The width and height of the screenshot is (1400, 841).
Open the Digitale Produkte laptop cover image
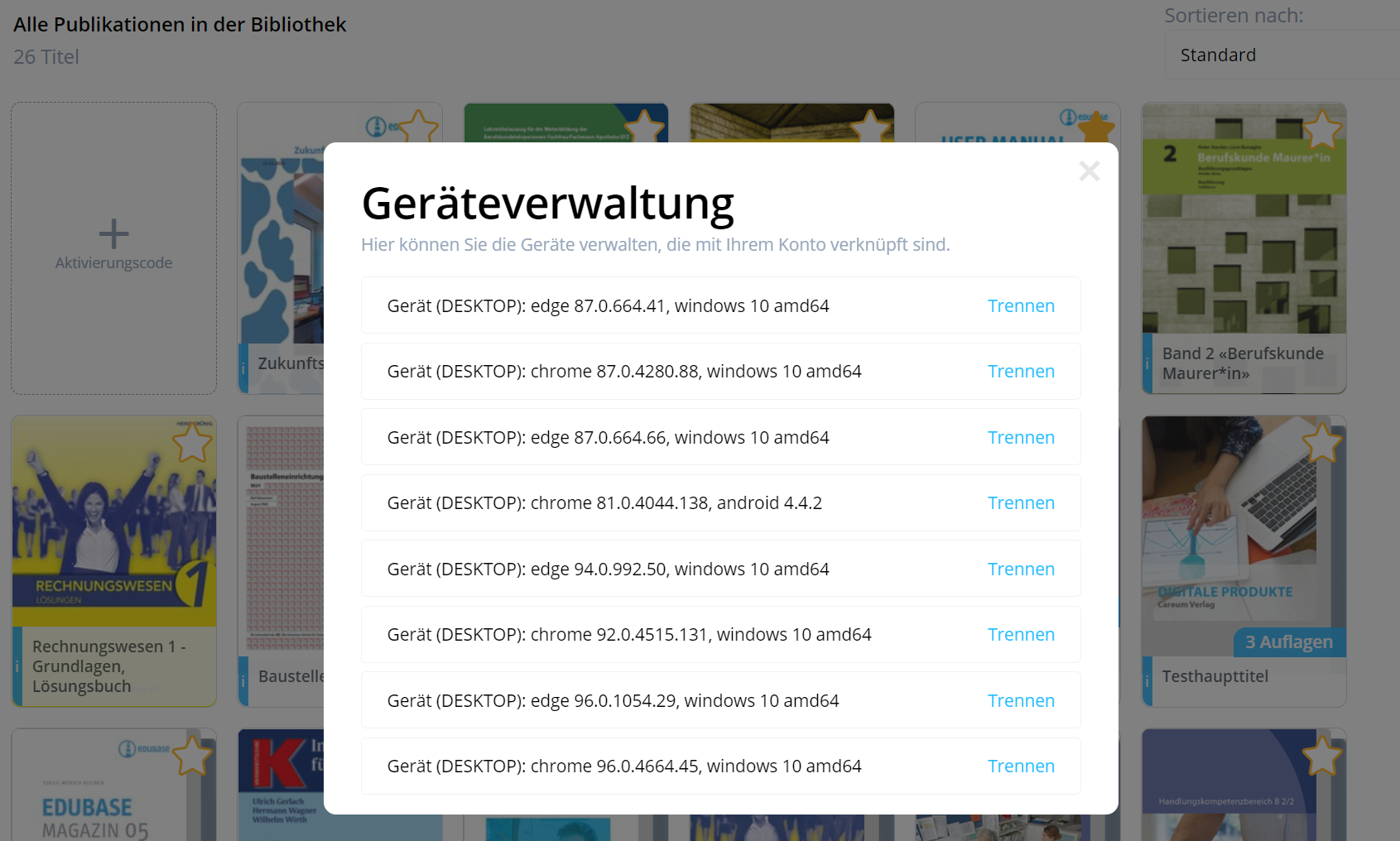point(1244,536)
